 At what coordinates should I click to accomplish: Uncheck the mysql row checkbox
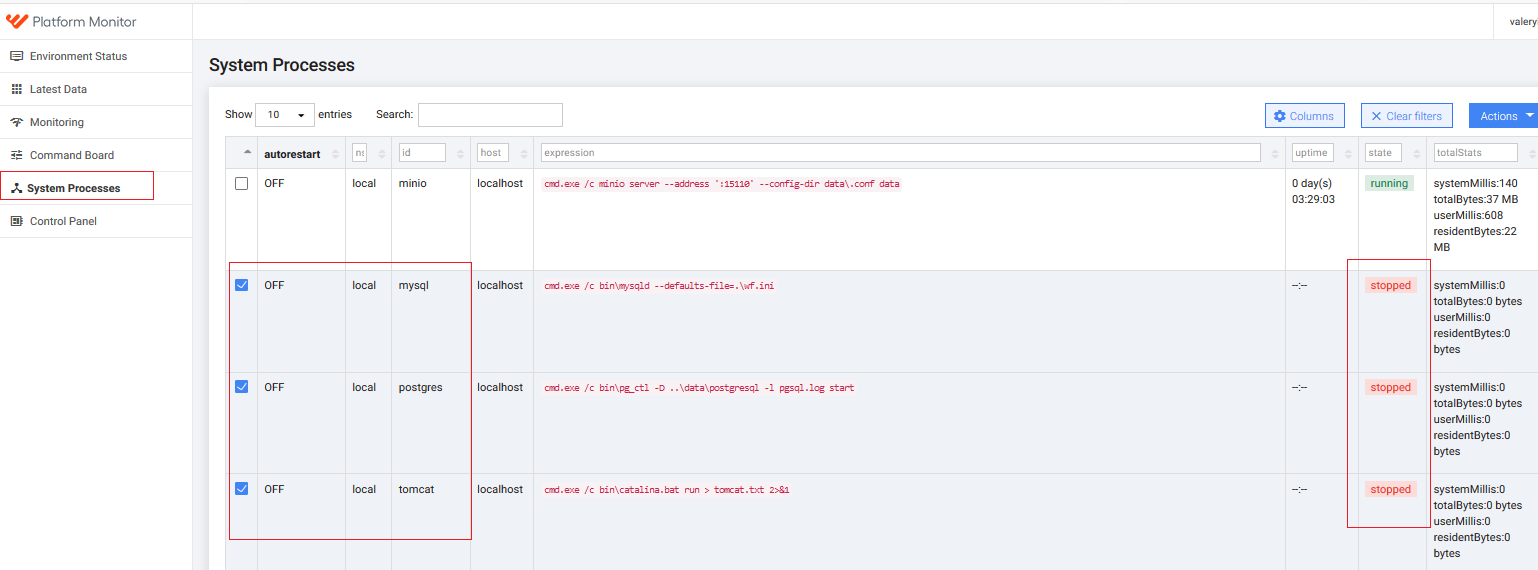(241, 285)
